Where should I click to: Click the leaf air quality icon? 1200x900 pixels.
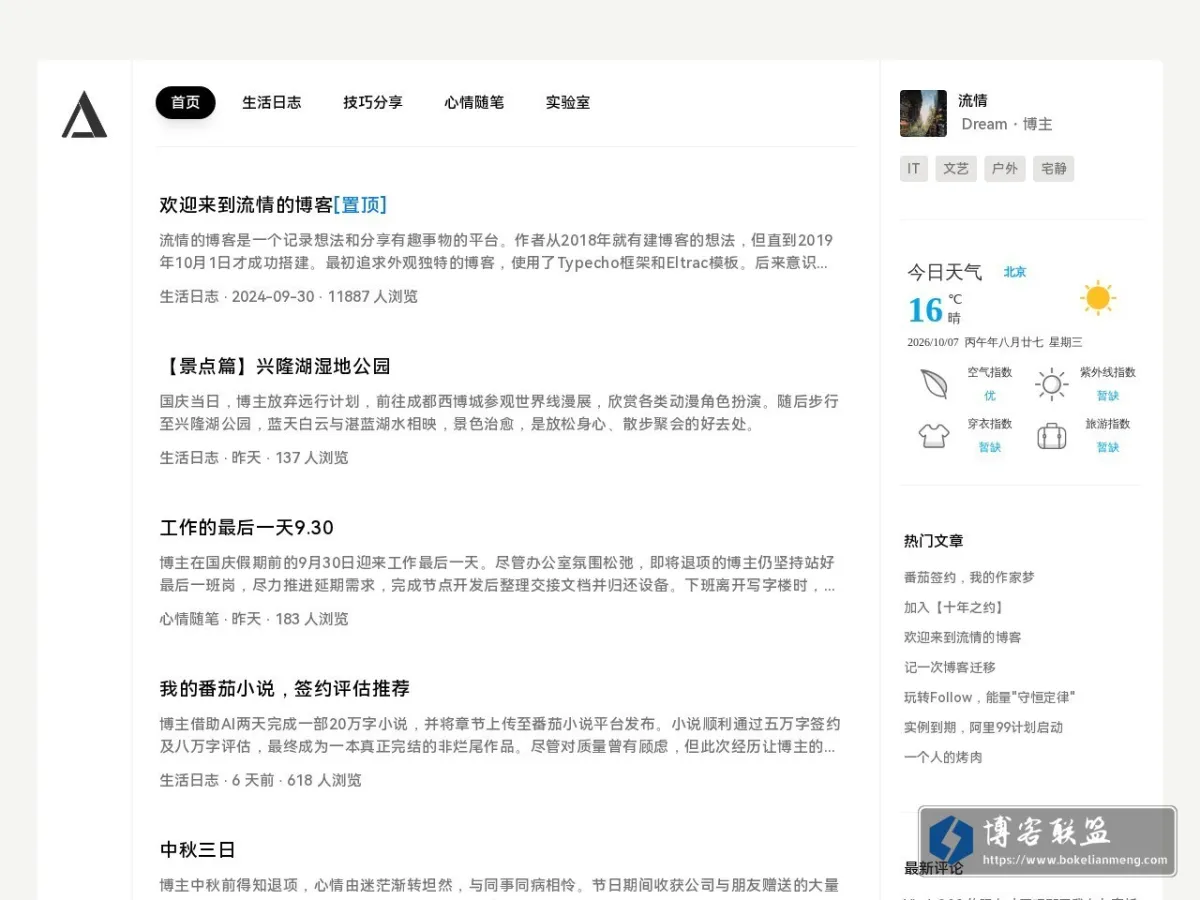tap(934, 384)
